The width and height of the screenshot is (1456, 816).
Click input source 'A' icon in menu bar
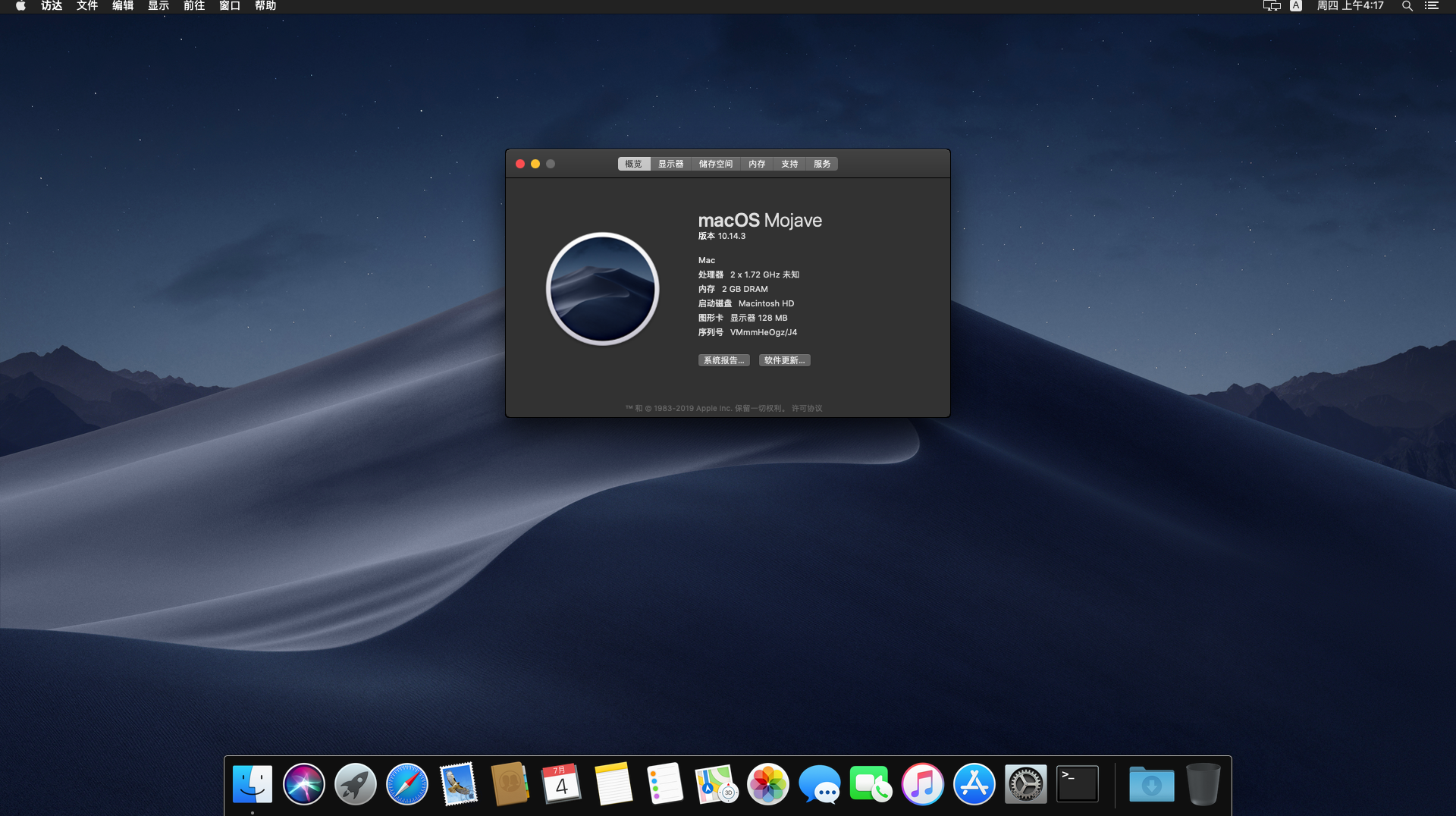click(1296, 6)
